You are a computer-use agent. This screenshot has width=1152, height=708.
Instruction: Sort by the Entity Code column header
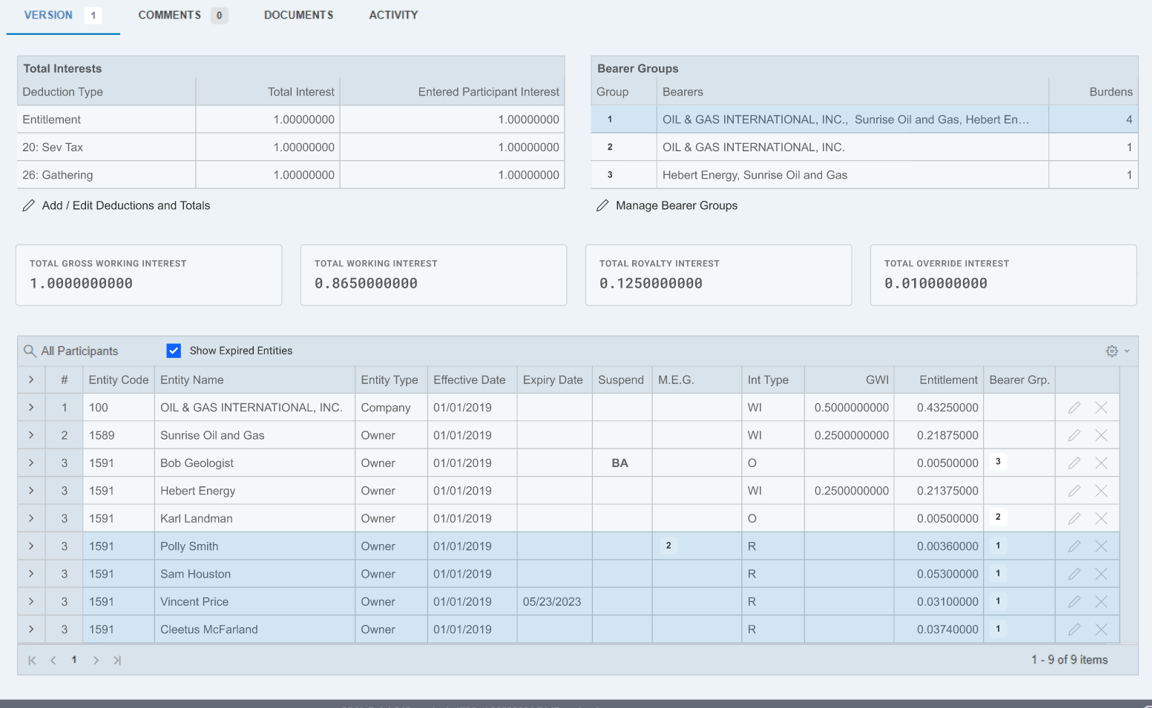tap(118, 380)
